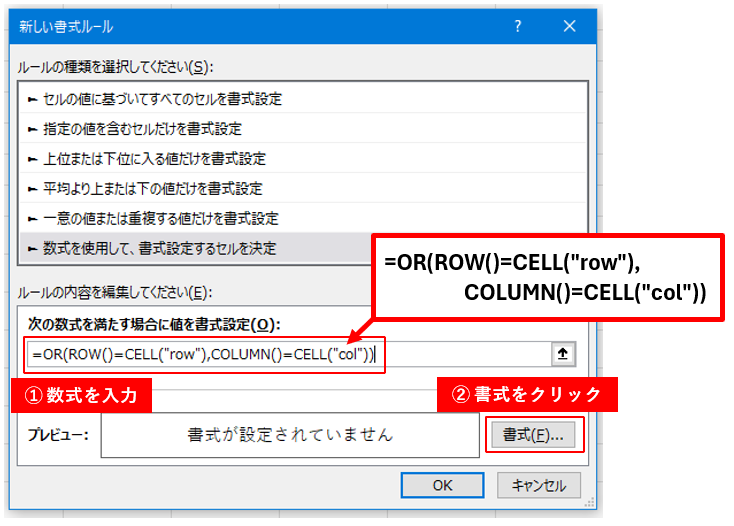Click the ルールの種類を選択してください(S) label
This screenshot has width=734, height=526.
pyautogui.click(x=116, y=67)
